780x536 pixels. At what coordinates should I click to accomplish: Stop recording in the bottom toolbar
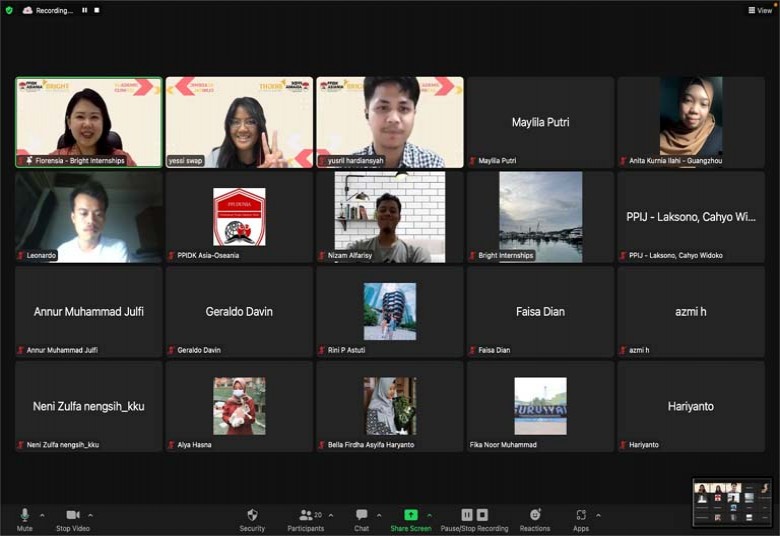[x=482, y=515]
